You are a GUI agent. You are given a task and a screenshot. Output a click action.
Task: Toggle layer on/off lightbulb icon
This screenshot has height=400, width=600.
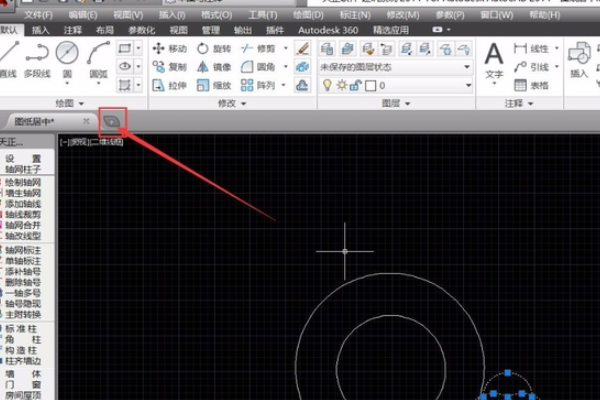(327, 85)
